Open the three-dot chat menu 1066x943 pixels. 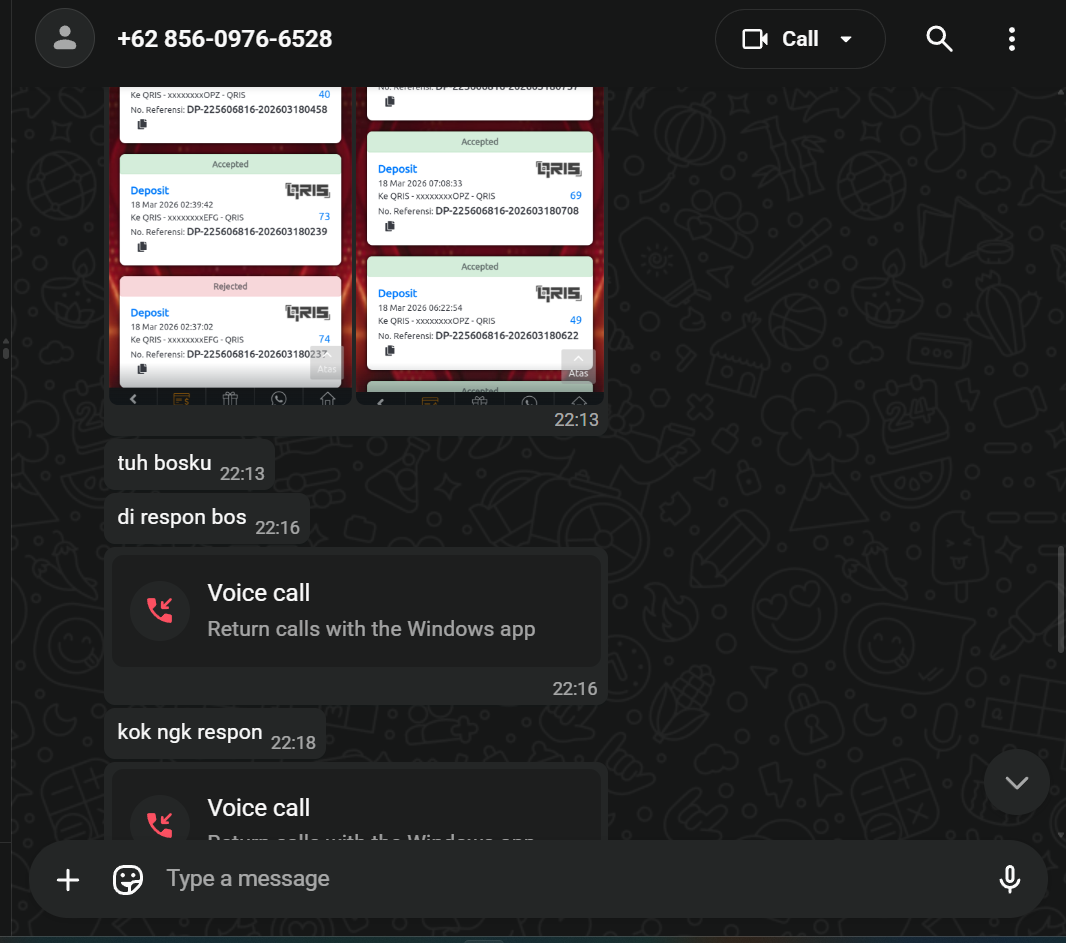1012,39
